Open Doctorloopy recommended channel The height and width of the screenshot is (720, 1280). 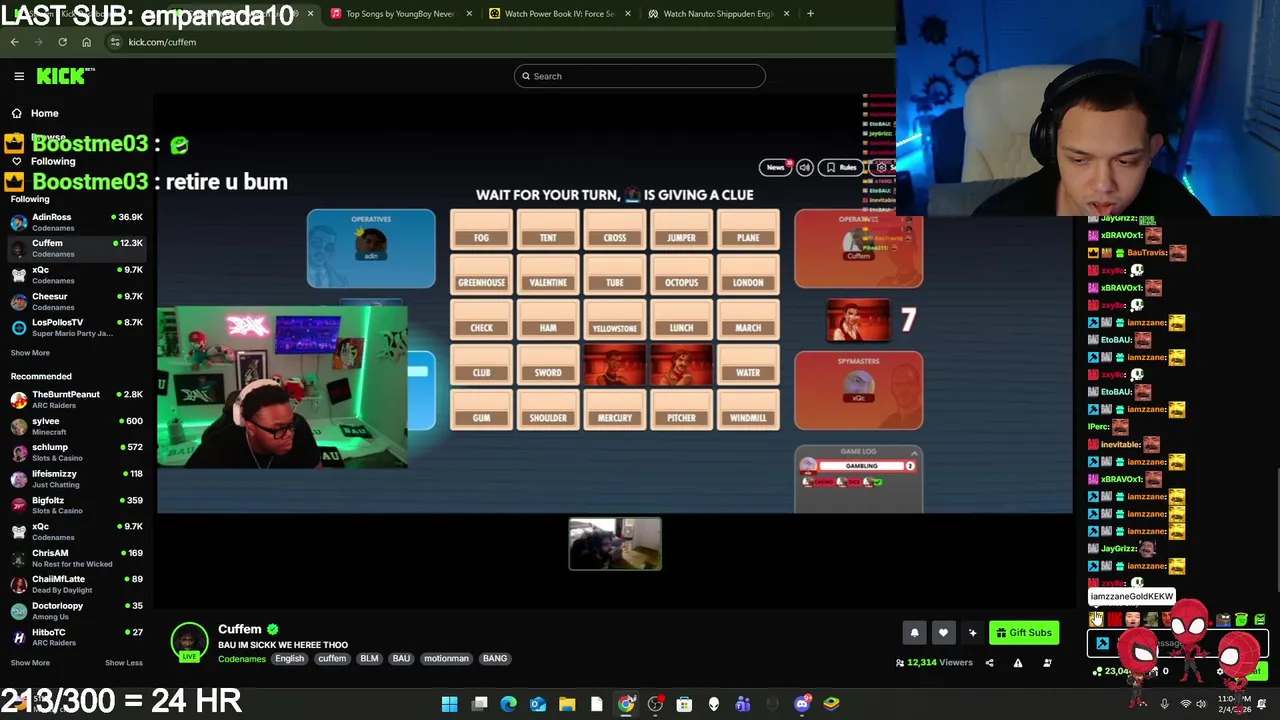click(77, 611)
